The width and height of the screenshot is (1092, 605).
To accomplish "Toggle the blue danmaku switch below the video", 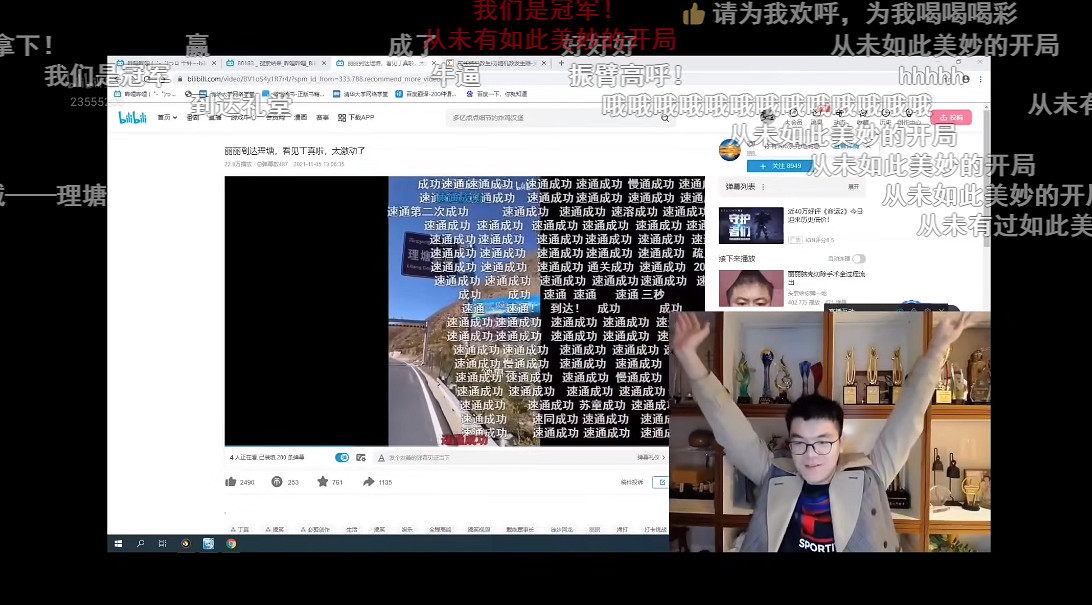I will tap(342, 457).
